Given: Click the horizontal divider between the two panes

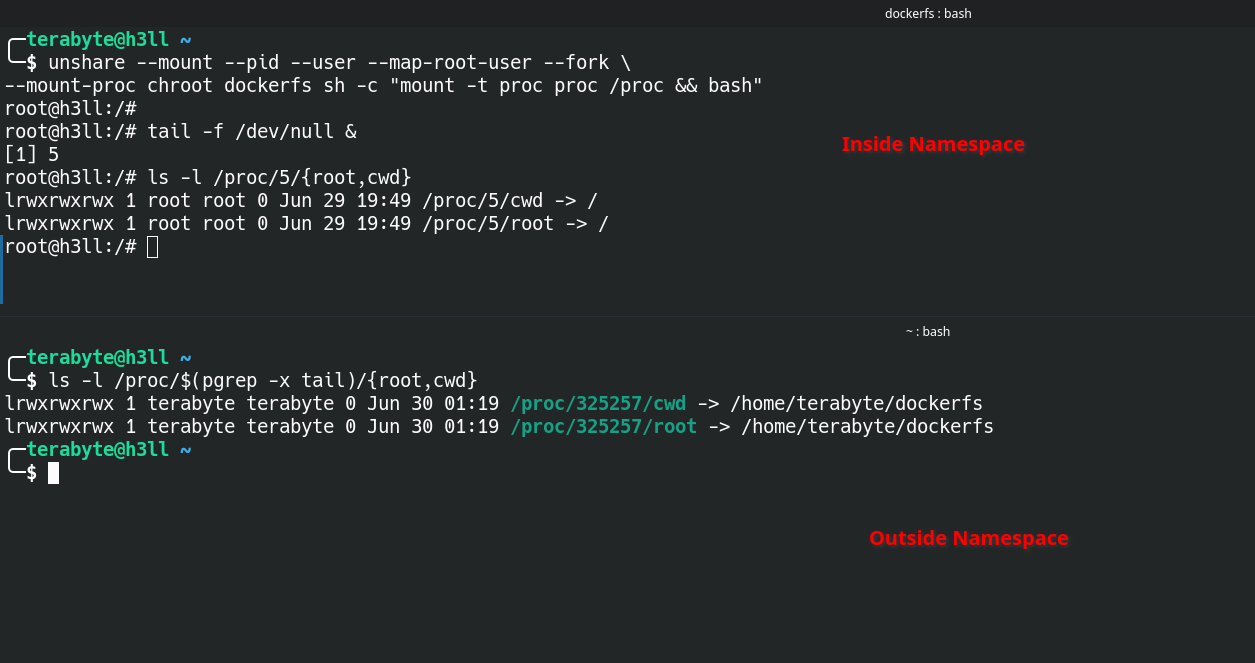Looking at the screenshot, I should click(x=627, y=317).
